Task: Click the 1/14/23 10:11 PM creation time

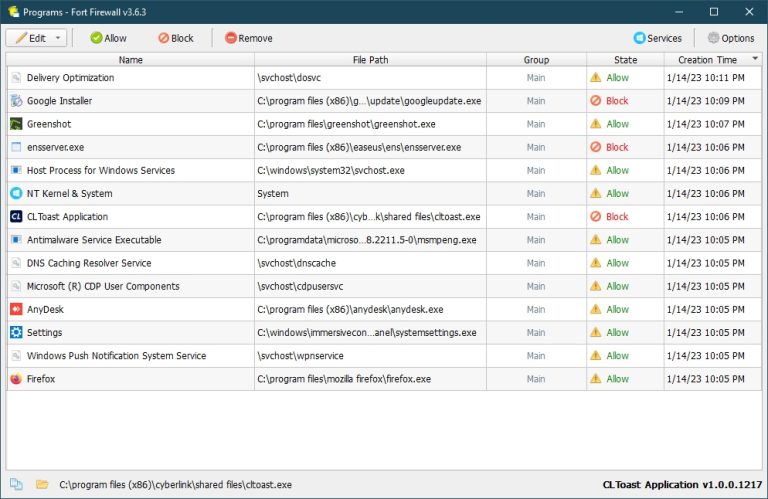Action: [x=705, y=77]
